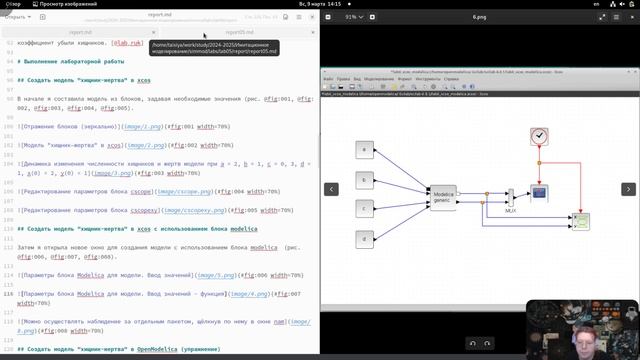Screen dimensions: 640x360
Task: Click the '@lab_ruk' citation text
Action: [127, 43]
